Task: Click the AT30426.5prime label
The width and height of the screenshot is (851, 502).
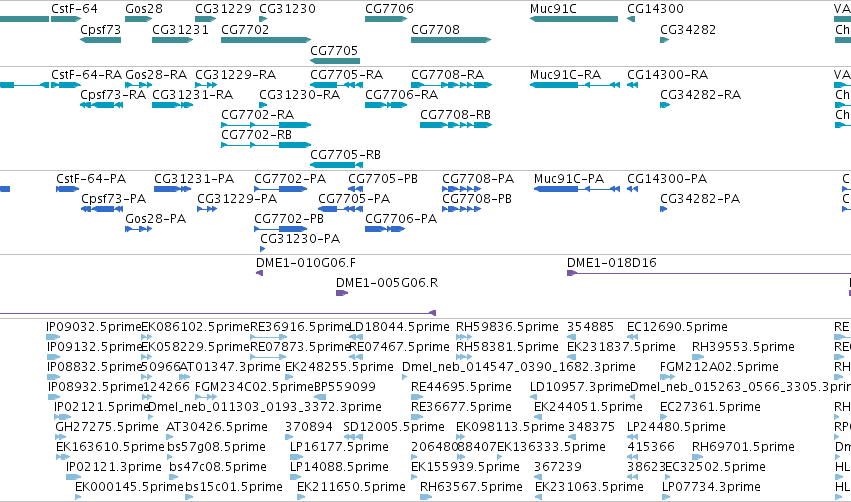Action: coord(217,427)
